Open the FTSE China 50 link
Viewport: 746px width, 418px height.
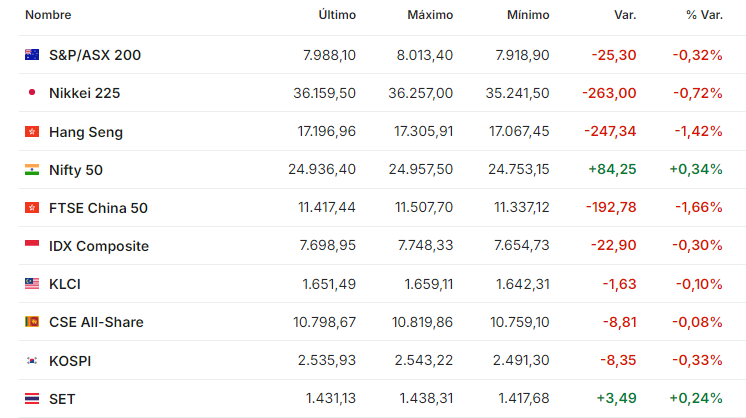[98, 208]
